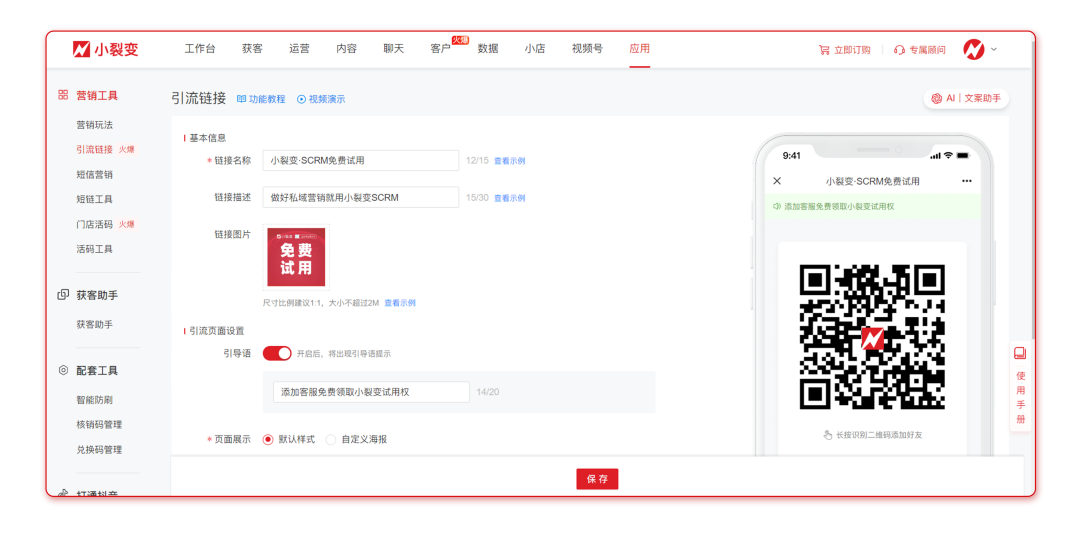The image size is (1080, 536).
Task: Collapse the 营销工具 sidebar section
Action: coord(97,95)
